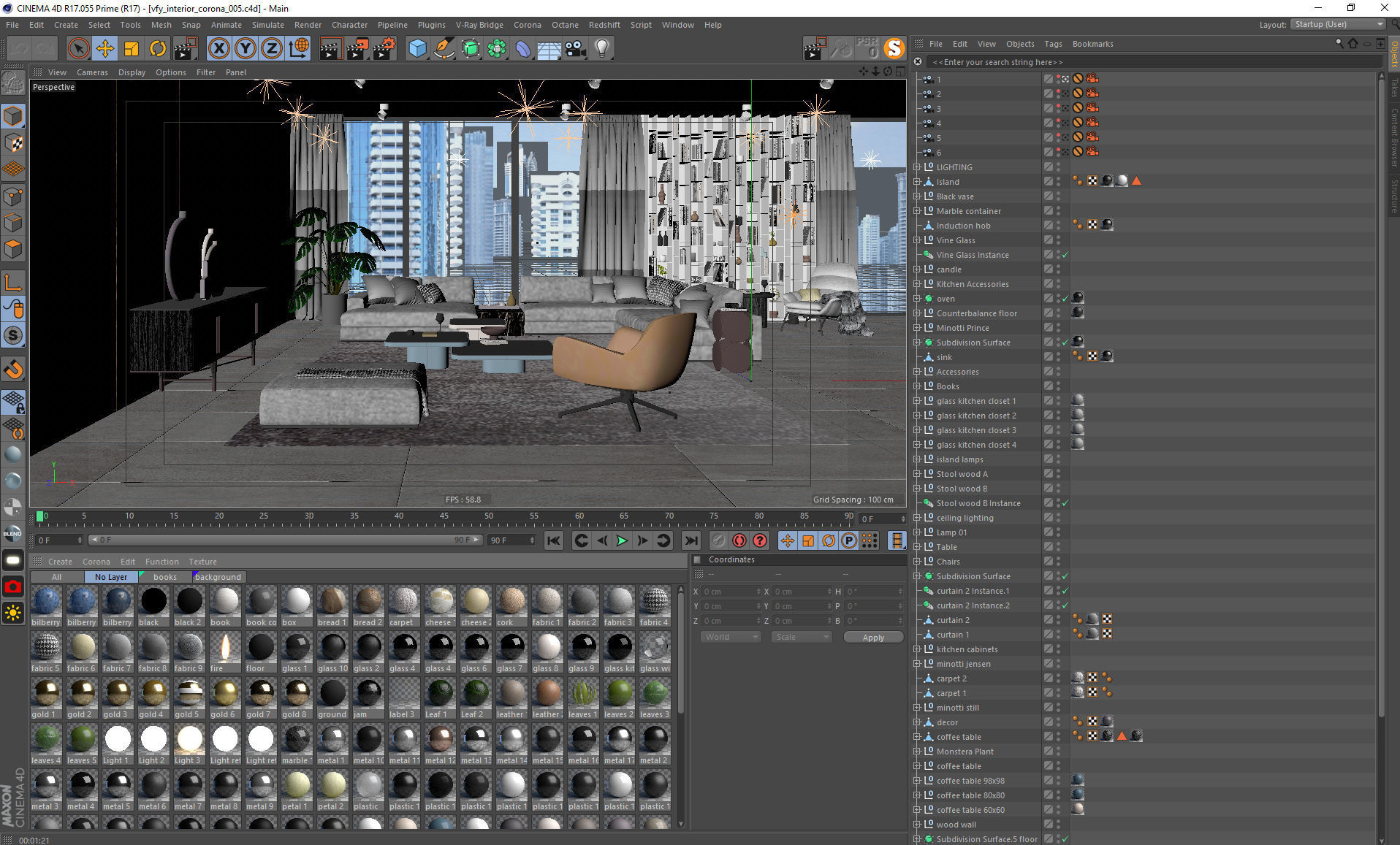Viewport: 1400px width, 845px height.
Task: Select the All materials filter
Action: (56, 577)
